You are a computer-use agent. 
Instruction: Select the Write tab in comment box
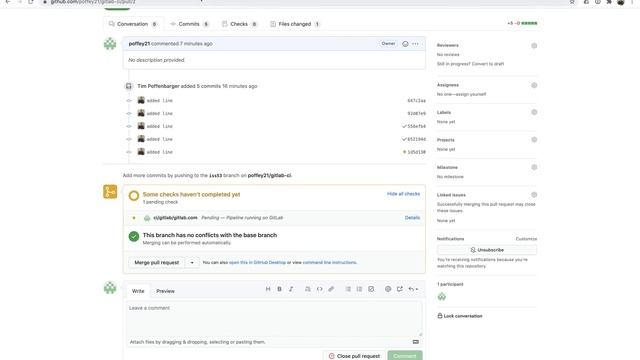[x=138, y=291]
